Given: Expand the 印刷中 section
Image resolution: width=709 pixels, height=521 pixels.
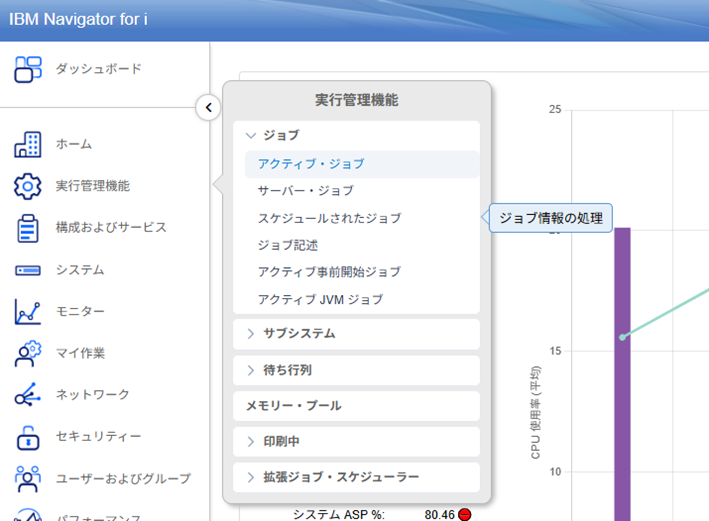Looking at the screenshot, I should point(356,441).
